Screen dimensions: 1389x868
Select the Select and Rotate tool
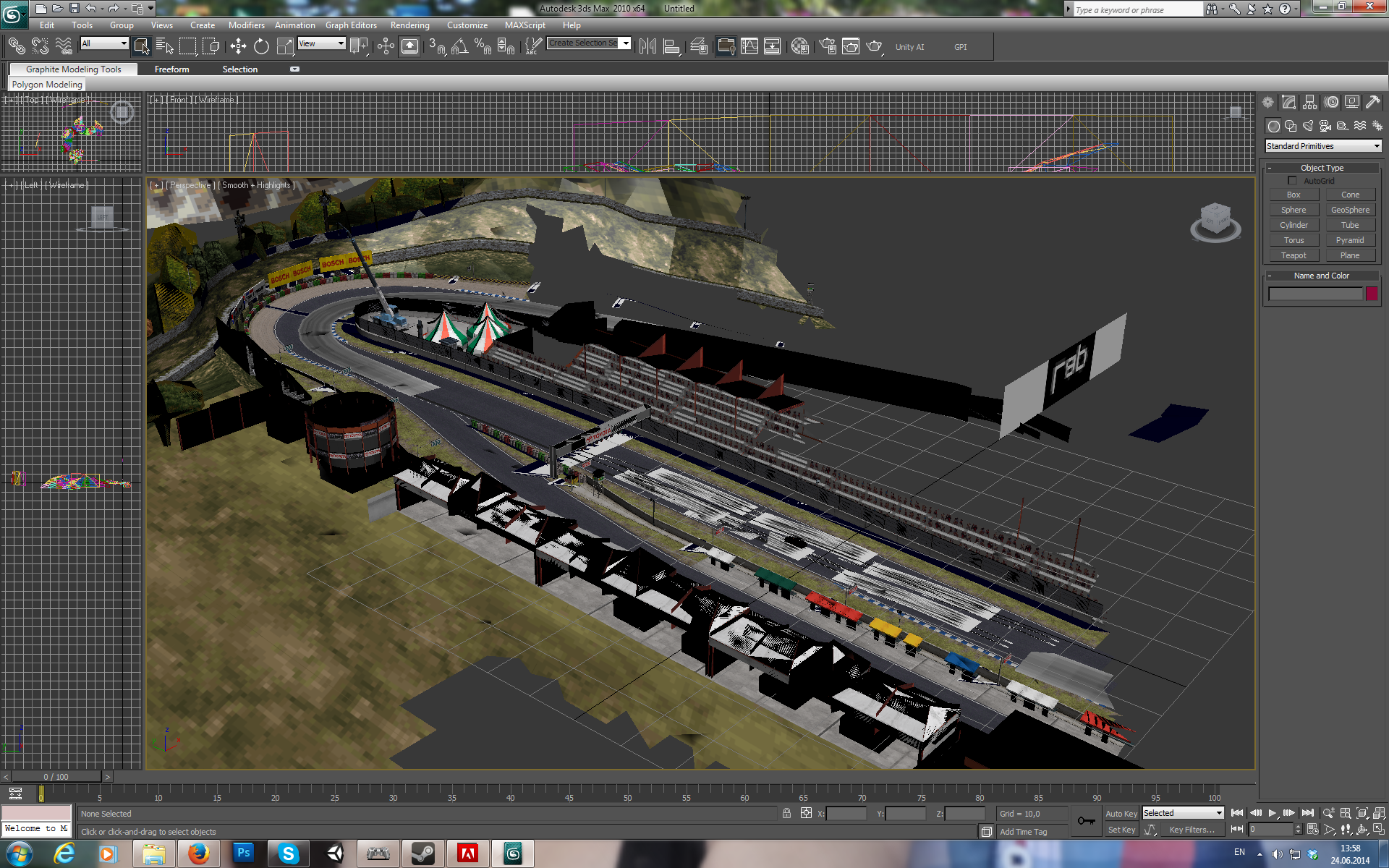(x=261, y=47)
